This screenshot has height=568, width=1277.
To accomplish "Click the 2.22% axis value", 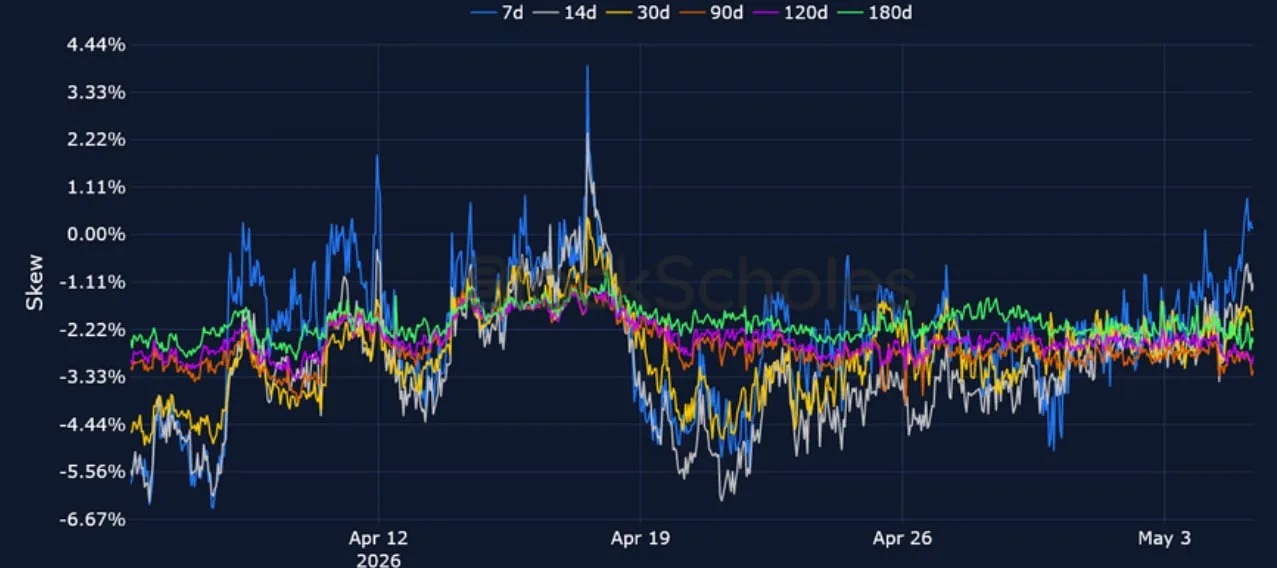I will tap(96, 139).
